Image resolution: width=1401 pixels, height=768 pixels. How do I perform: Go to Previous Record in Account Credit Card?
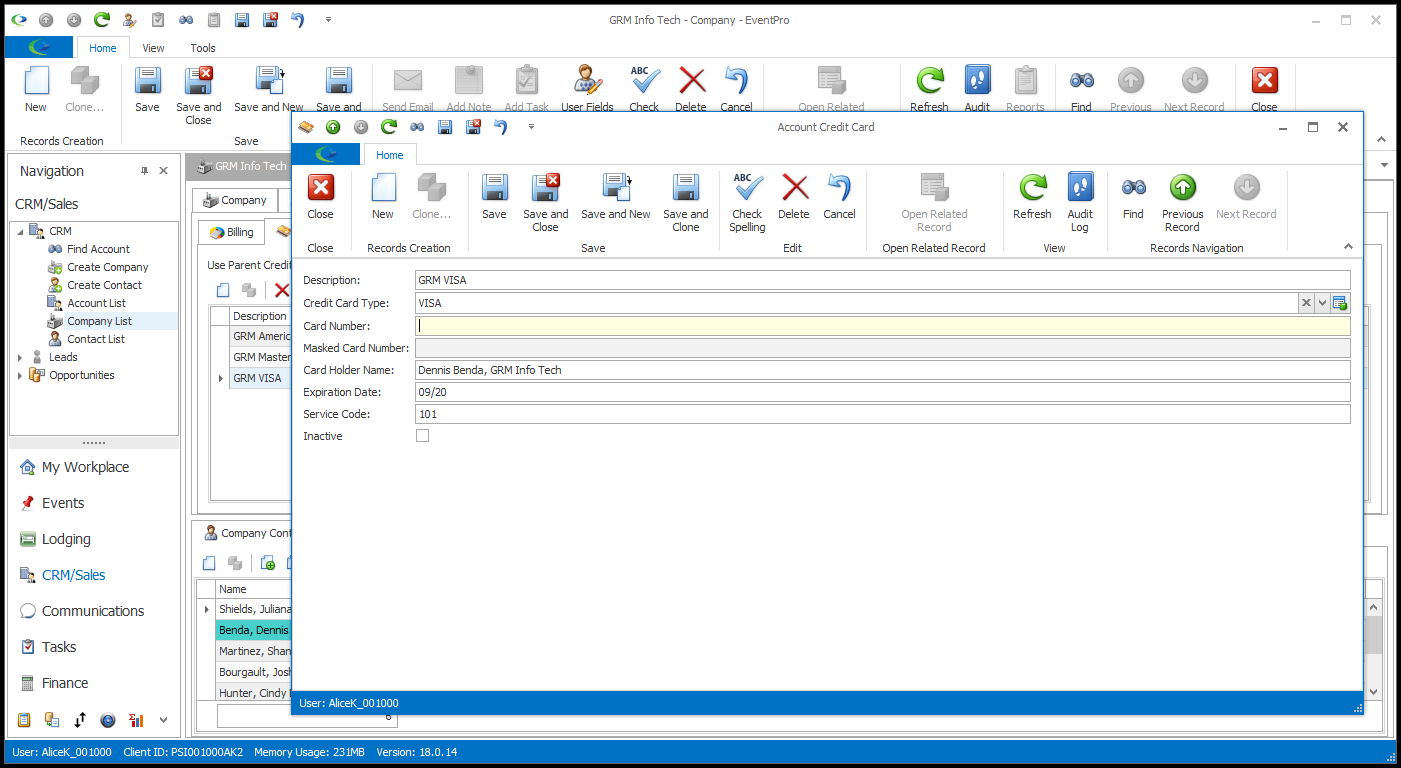pyautogui.click(x=1182, y=203)
